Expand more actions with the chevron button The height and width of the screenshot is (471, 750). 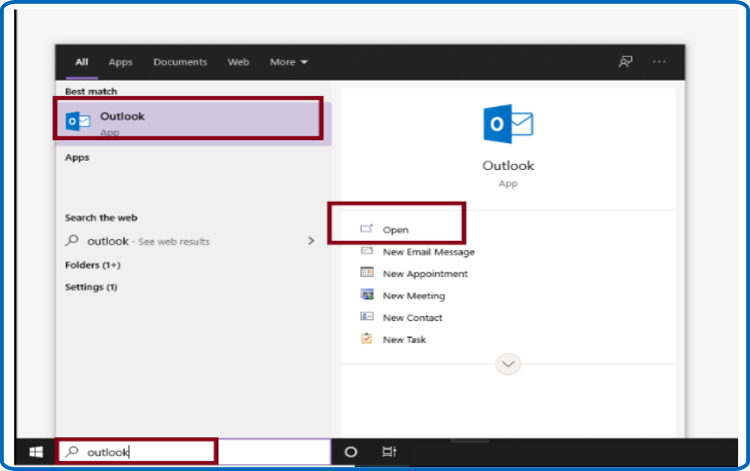pyautogui.click(x=508, y=364)
